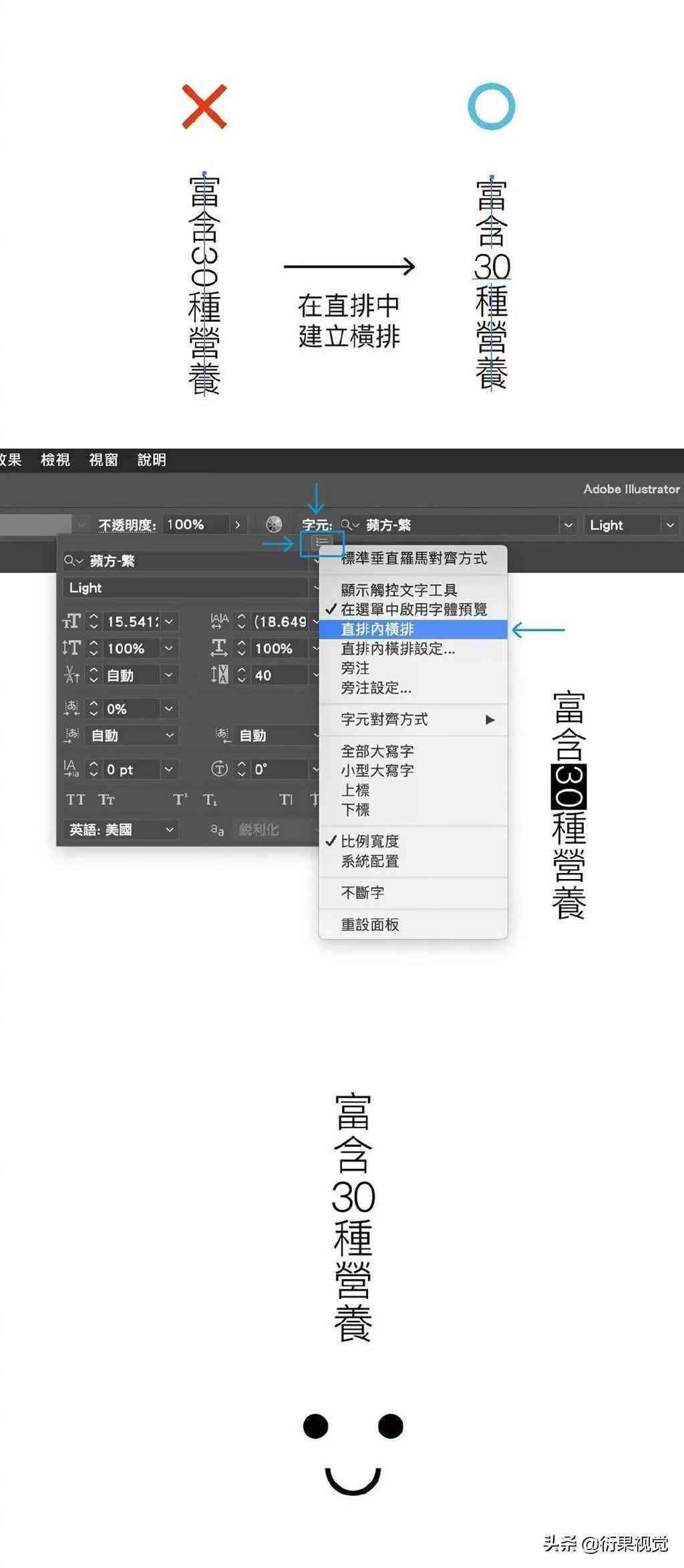Viewport: 684px width, 1568px height.
Task: Choose 下標 menu item
Action: pyautogui.click(x=413, y=810)
